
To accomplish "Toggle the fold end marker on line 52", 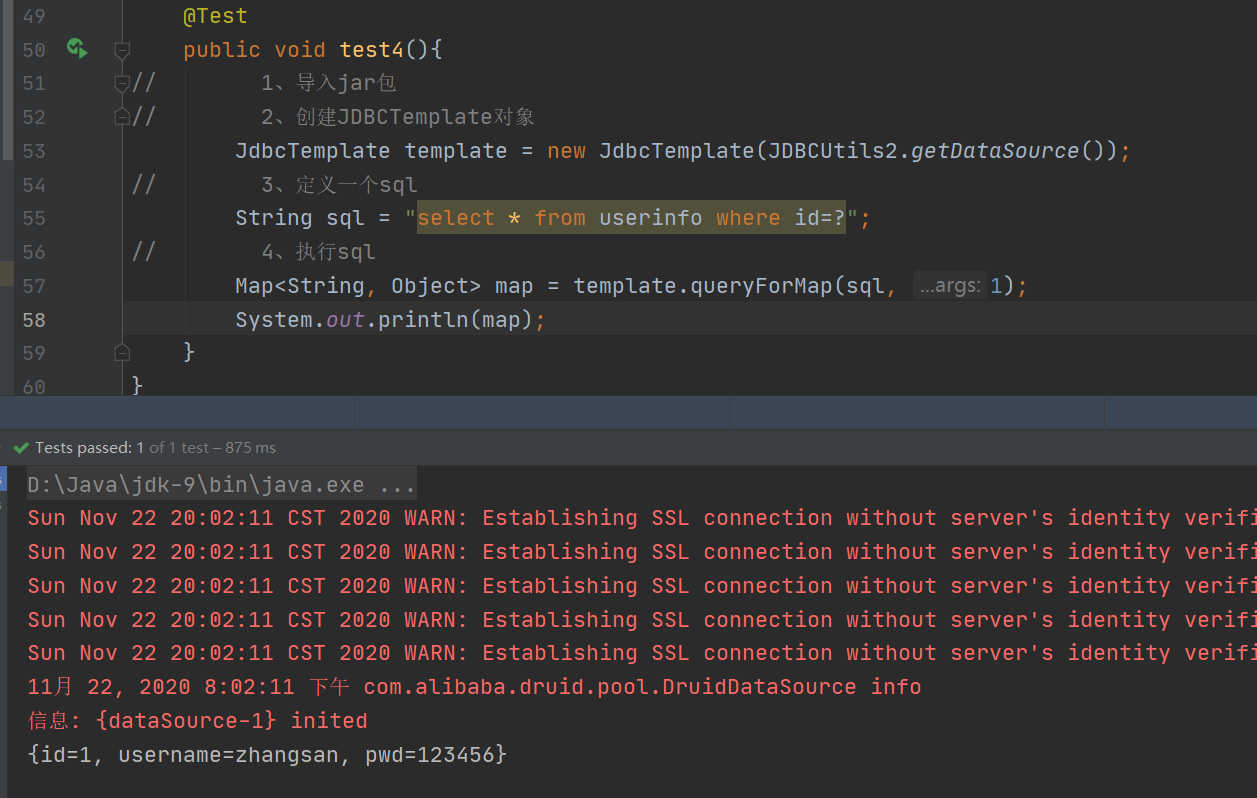I will click(122, 116).
